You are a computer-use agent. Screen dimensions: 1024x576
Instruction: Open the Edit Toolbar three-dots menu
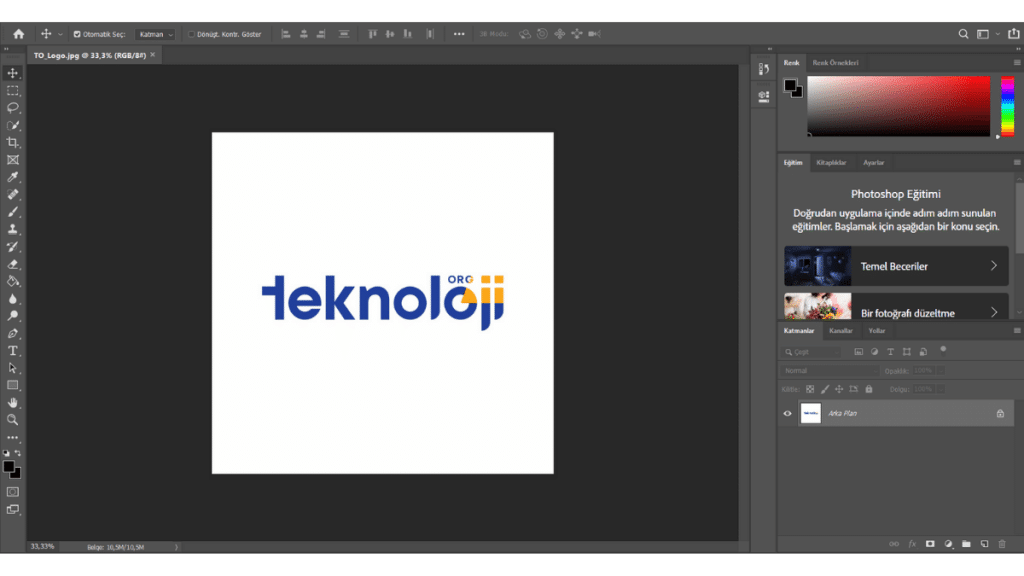click(12, 438)
